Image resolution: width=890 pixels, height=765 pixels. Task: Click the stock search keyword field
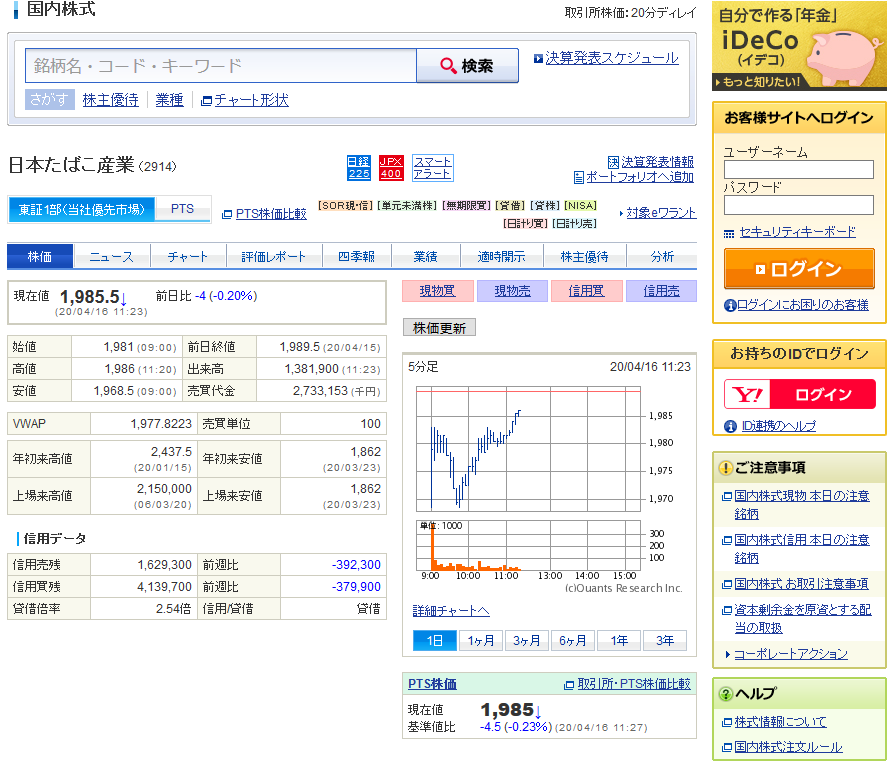point(221,66)
